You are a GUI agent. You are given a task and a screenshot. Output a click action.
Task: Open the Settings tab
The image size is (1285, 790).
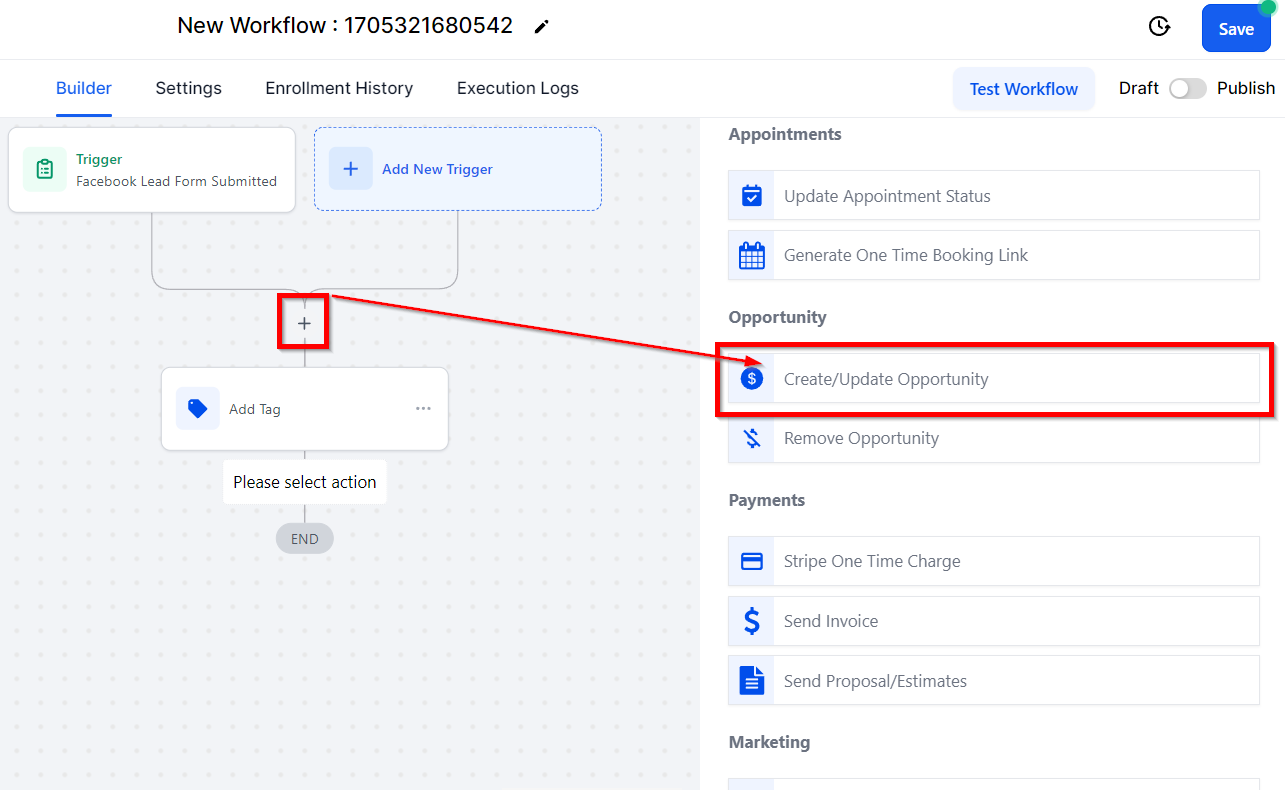pyautogui.click(x=189, y=88)
